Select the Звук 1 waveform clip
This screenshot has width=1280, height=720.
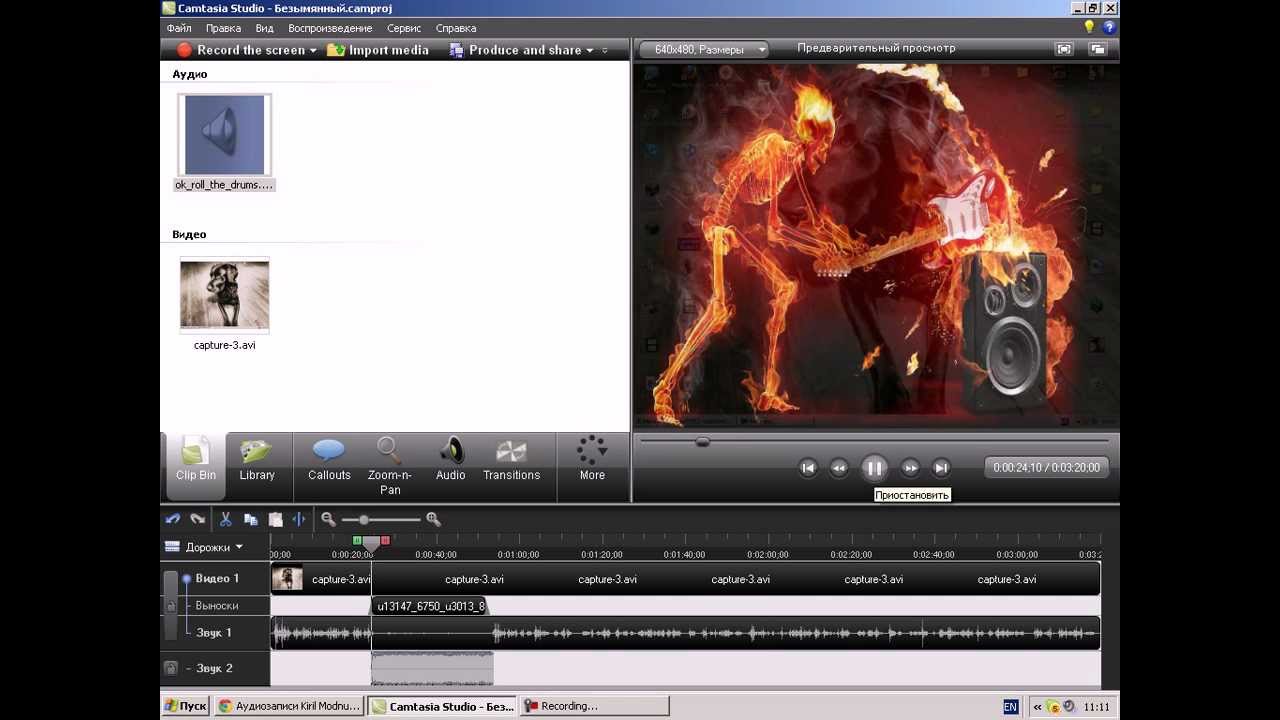point(685,632)
